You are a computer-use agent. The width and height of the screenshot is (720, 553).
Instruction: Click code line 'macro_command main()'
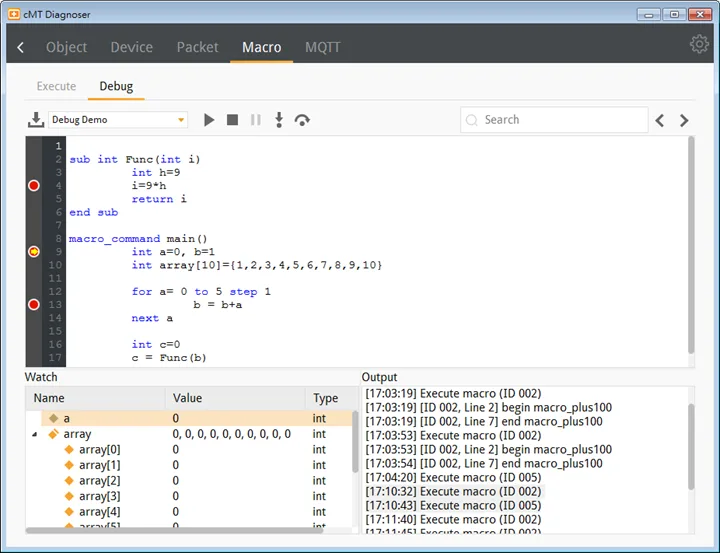138,239
